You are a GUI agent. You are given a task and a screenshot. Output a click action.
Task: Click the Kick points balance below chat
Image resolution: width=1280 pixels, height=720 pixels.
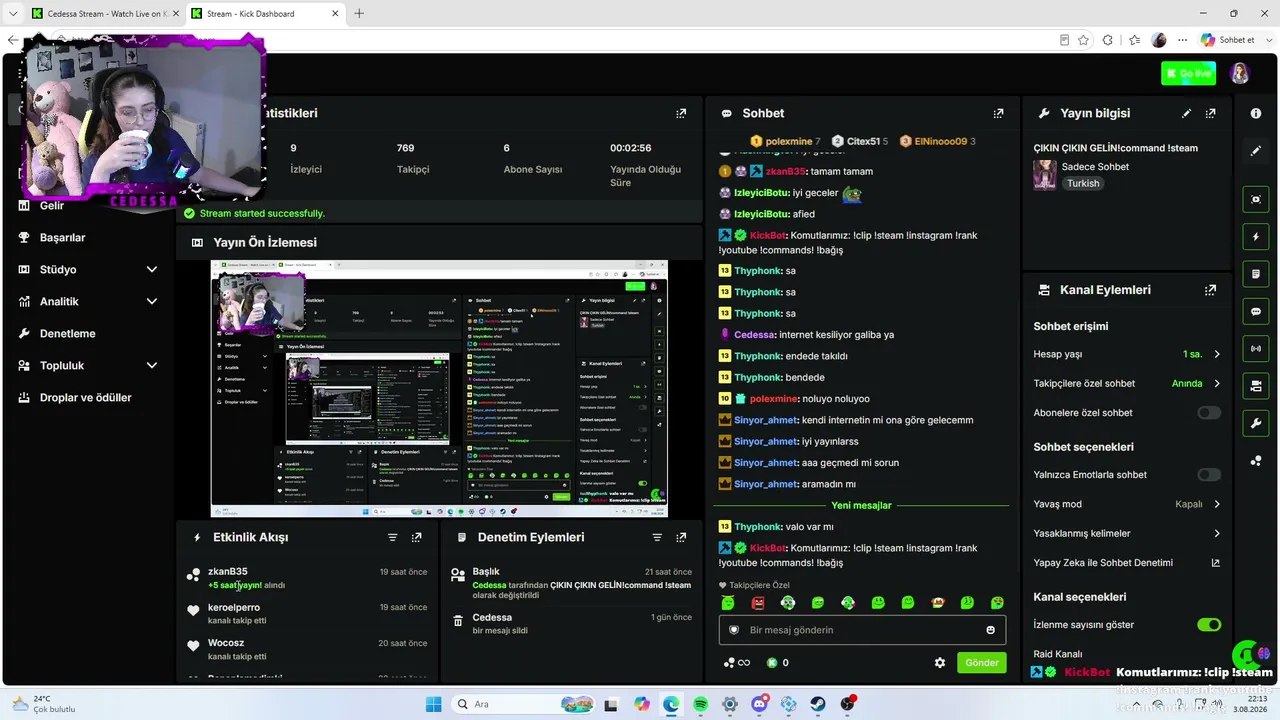(x=778, y=663)
